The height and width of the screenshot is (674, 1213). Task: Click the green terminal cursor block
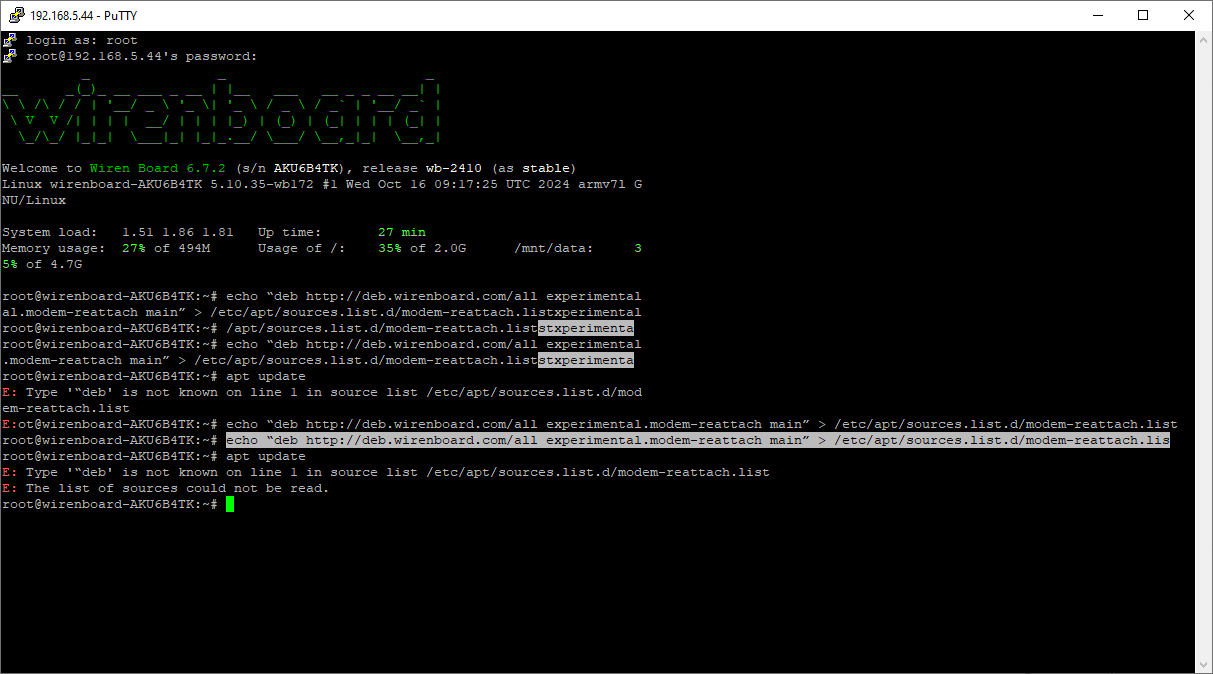[x=229, y=504]
